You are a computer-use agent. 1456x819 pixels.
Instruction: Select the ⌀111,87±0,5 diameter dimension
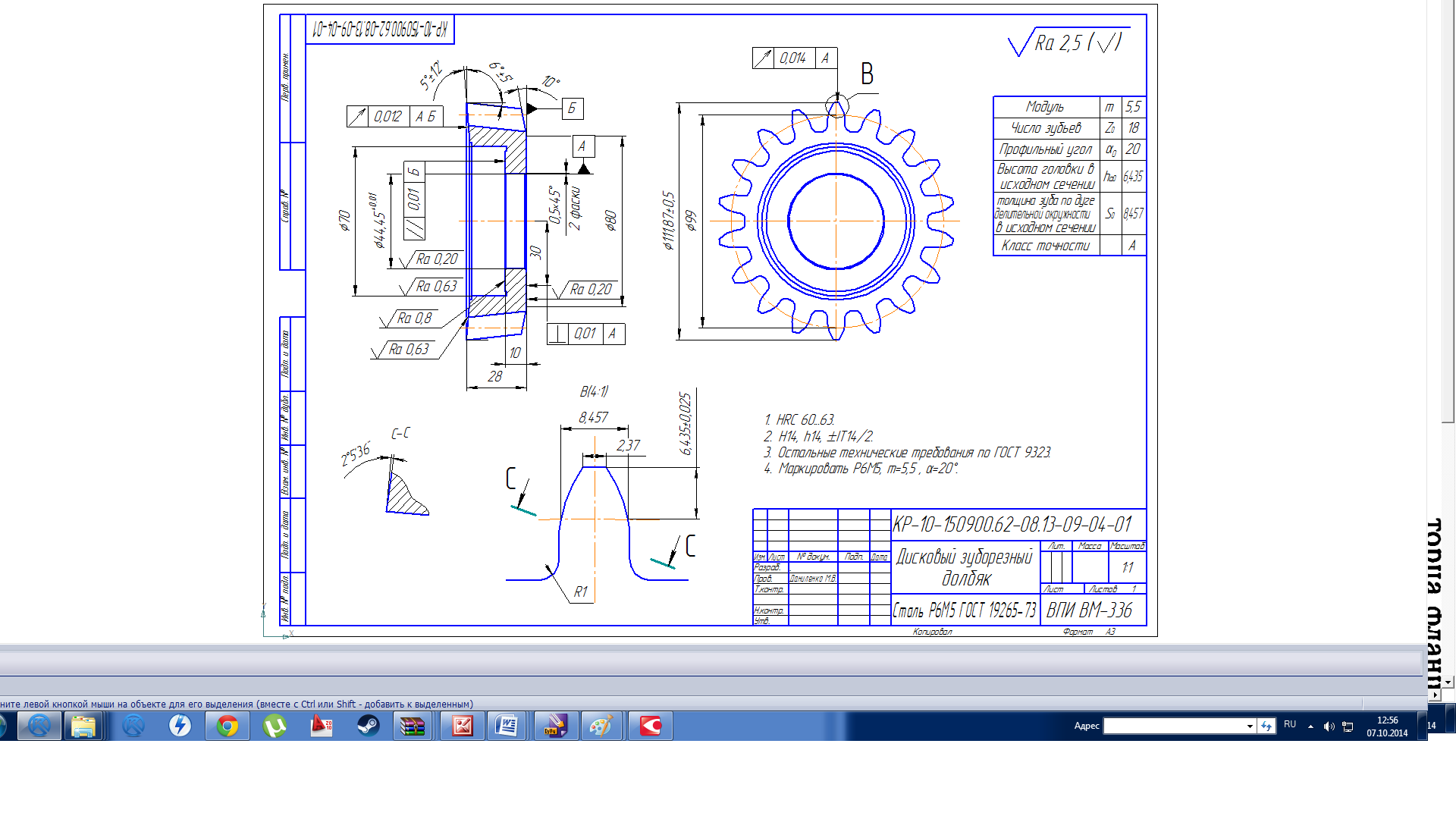point(668,220)
